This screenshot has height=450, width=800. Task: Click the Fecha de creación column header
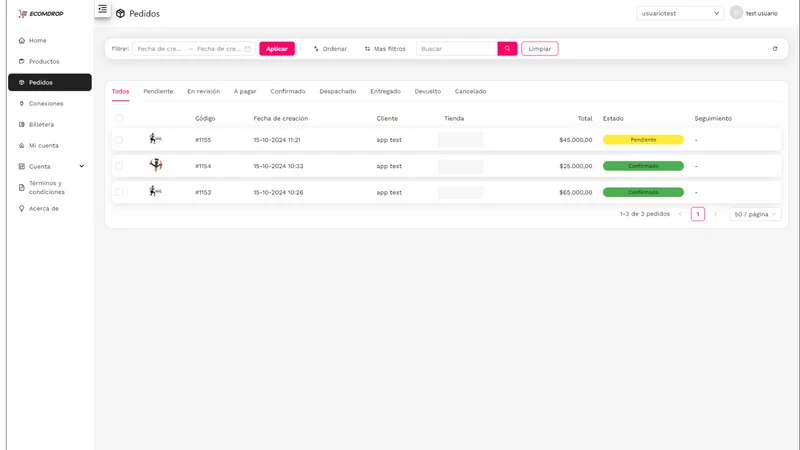pyautogui.click(x=281, y=118)
